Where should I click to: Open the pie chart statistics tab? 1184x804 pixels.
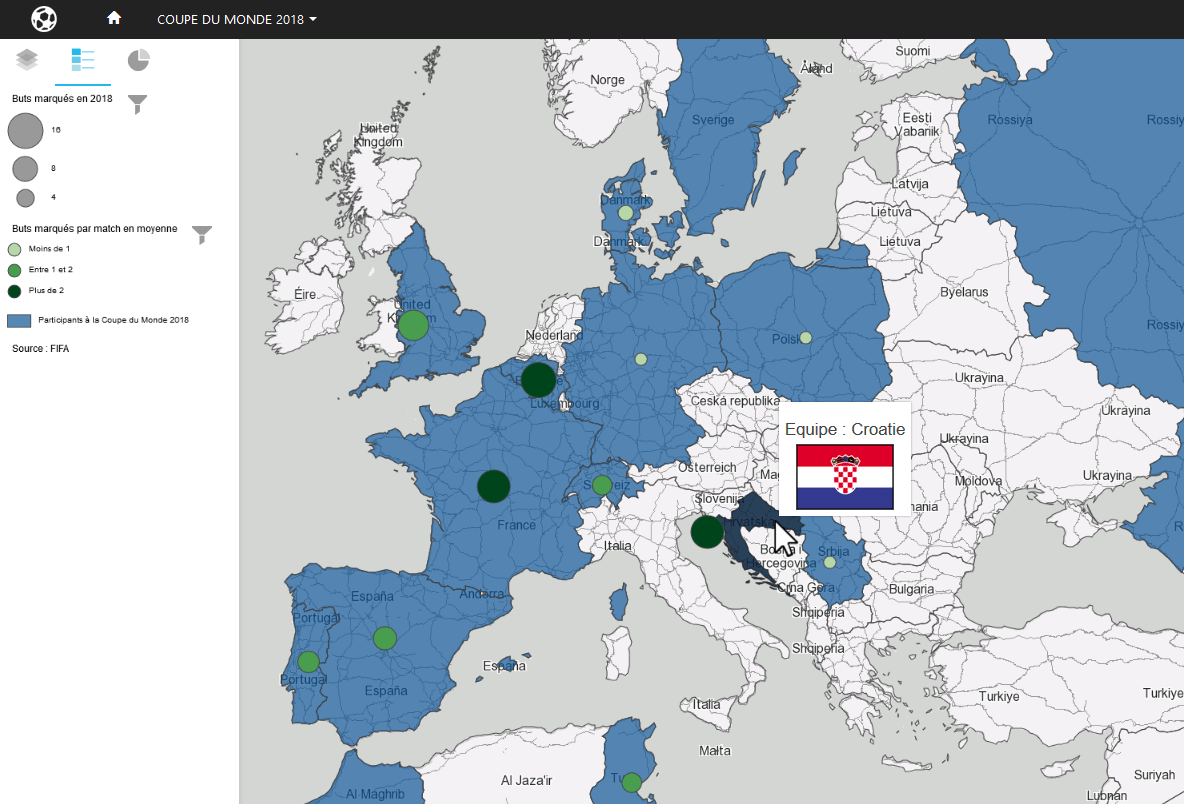point(139,60)
